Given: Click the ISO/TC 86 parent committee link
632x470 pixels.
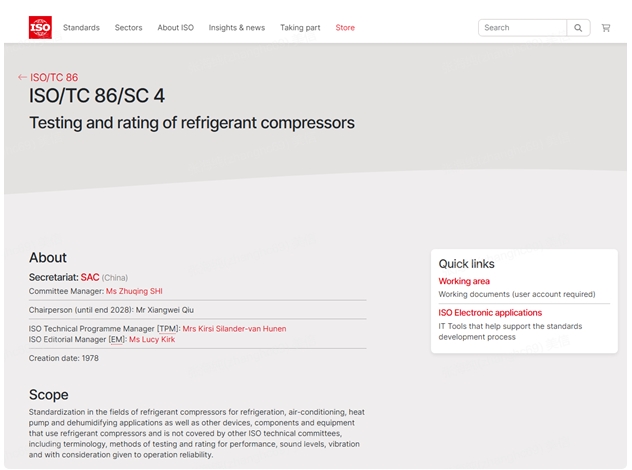Looking at the screenshot, I should (54, 77).
